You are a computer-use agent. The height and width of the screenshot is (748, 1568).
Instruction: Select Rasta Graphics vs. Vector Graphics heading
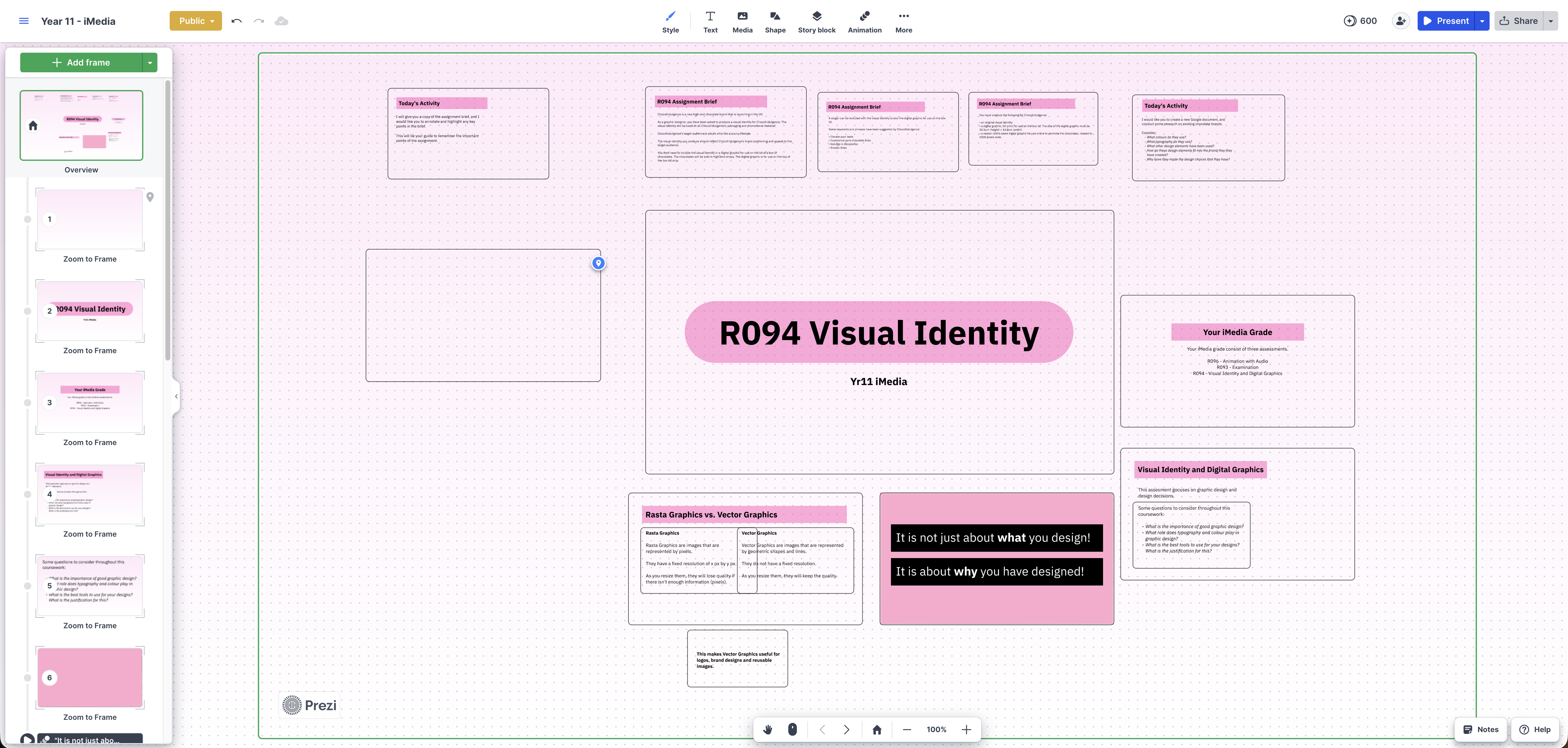(744, 514)
